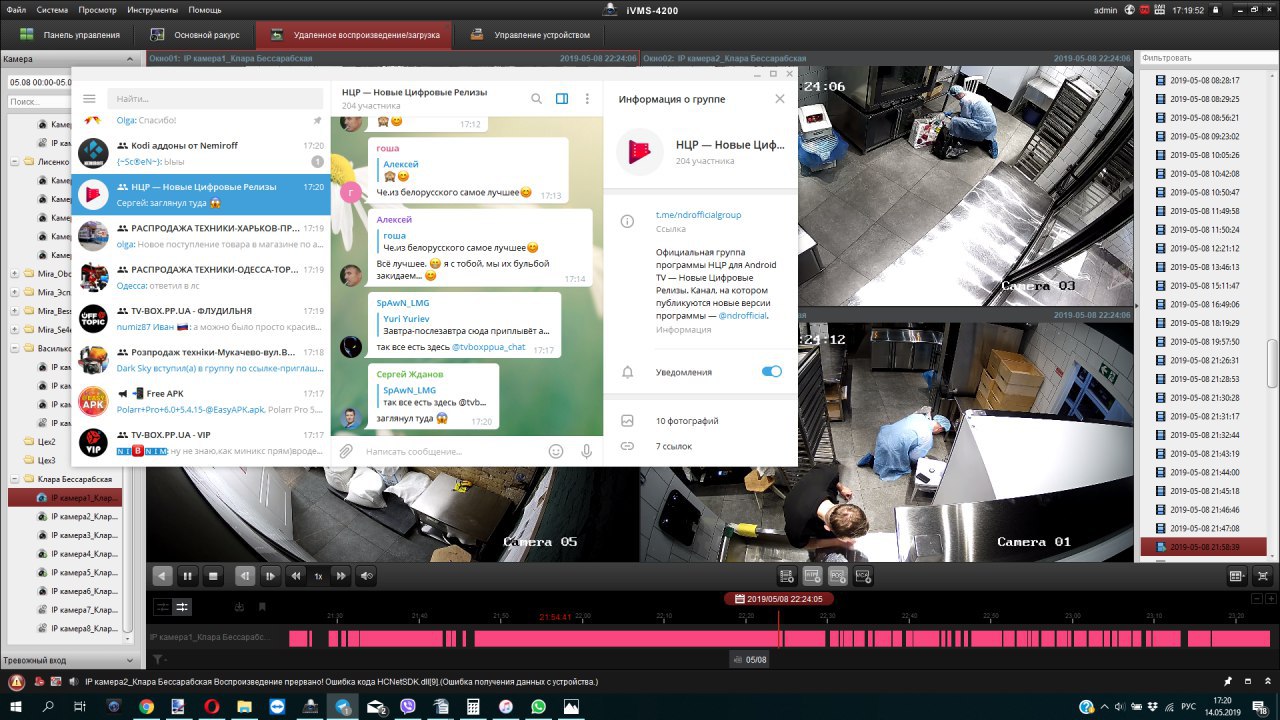Open Kodi аддоны от Nemiroff chat
This screenshot has height=720, width=1280.
[201, 153]
